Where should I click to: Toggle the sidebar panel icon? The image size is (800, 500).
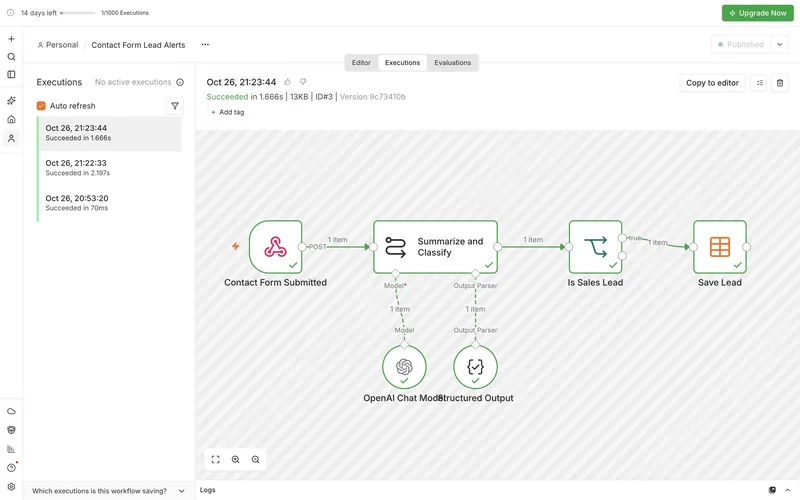coord(11,74)
